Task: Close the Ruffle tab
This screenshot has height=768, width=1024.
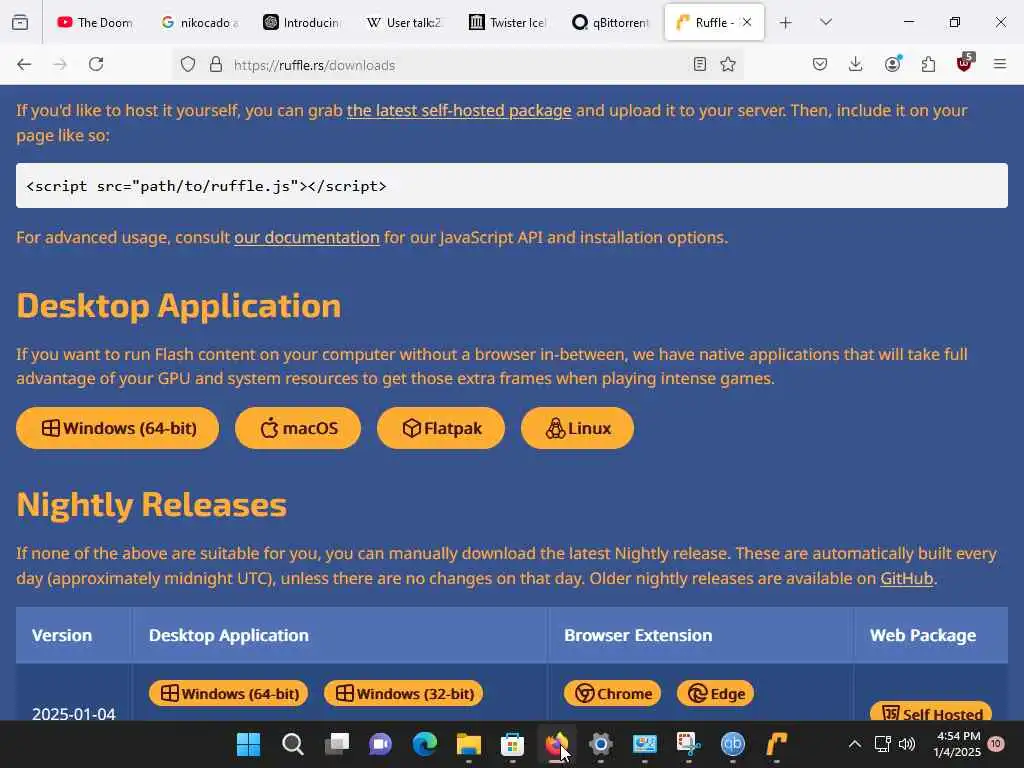Action: tap(747, 22)
